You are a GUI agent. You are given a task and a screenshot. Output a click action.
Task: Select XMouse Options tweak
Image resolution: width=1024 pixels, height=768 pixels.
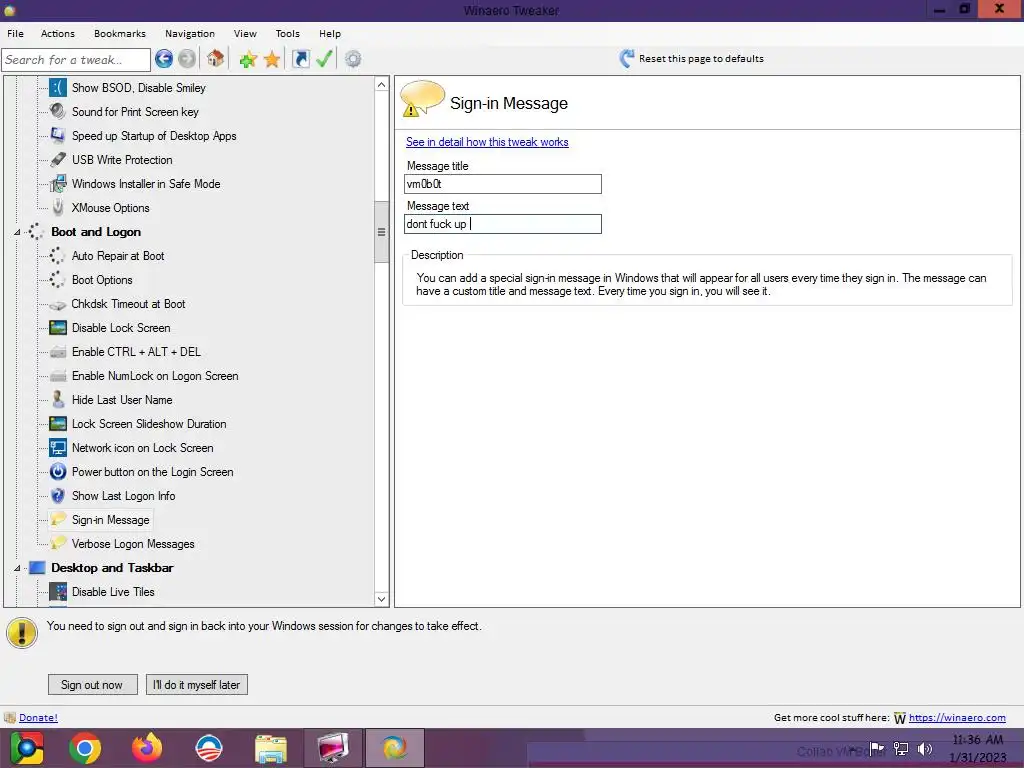click(x=111, y=208)
